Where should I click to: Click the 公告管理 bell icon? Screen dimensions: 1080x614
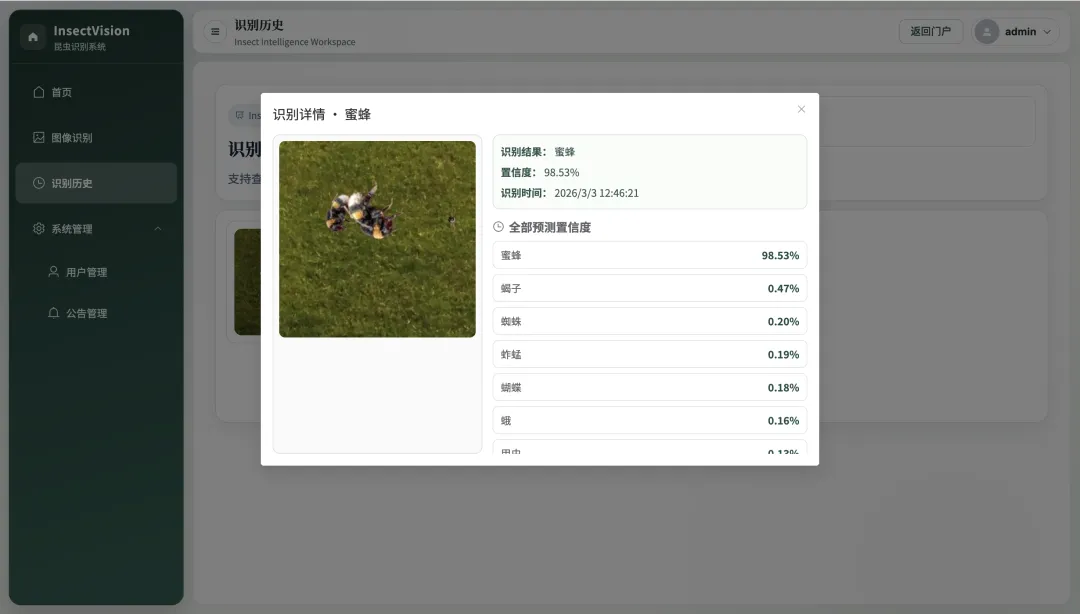[53, 313]
